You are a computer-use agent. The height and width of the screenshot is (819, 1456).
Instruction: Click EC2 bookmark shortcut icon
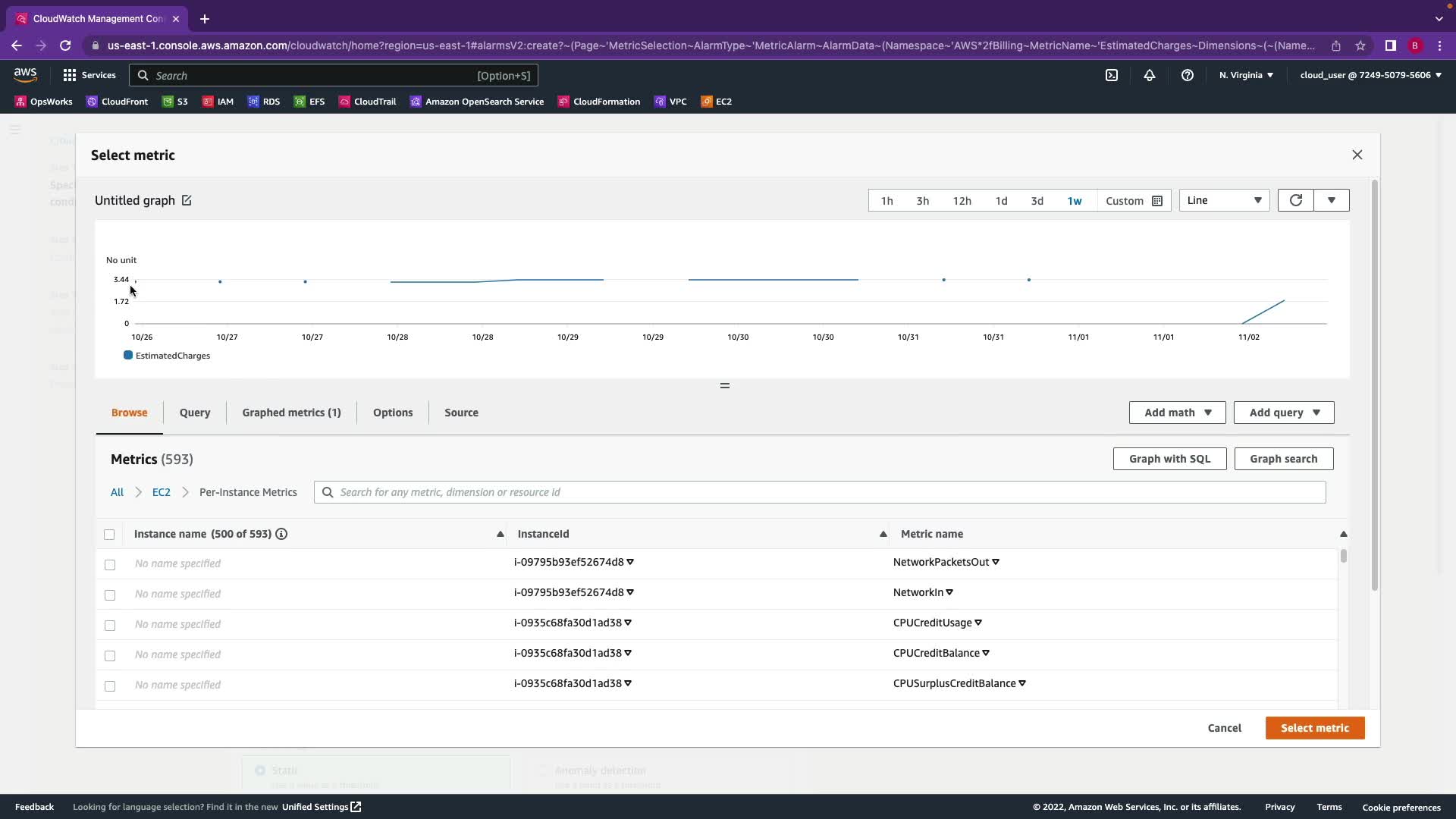[x=707, y=102]
